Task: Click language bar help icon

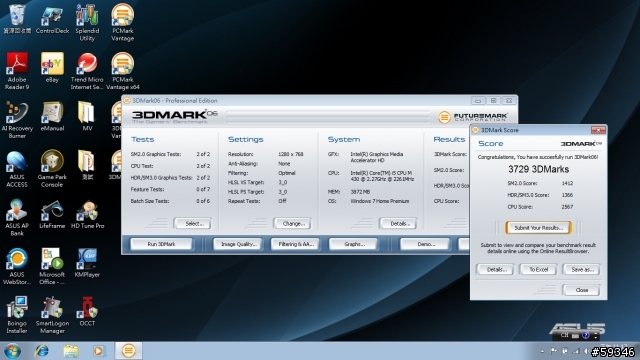Action: 586,335
